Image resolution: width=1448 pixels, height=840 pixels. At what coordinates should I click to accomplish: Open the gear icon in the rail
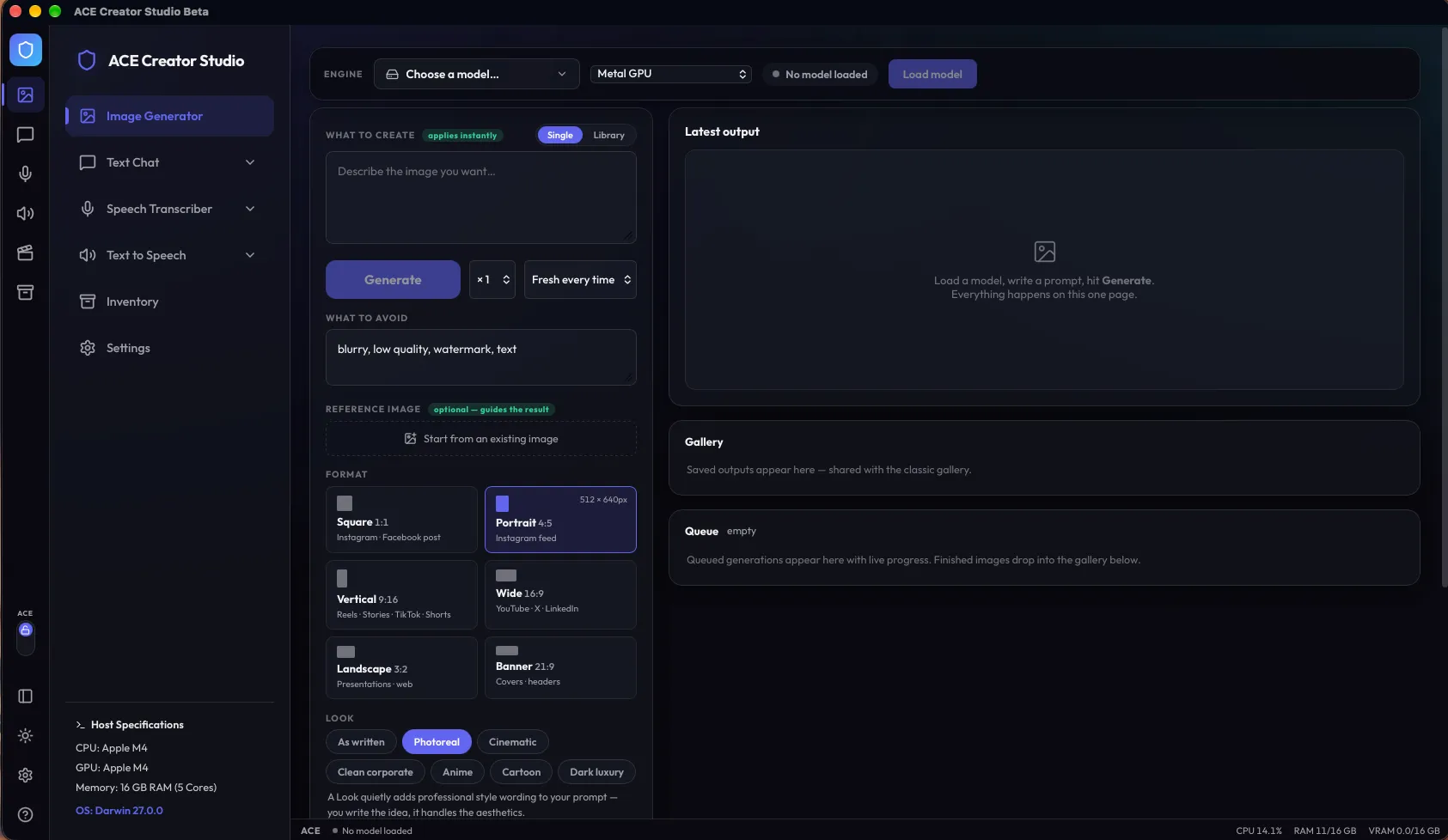point(26,776)
